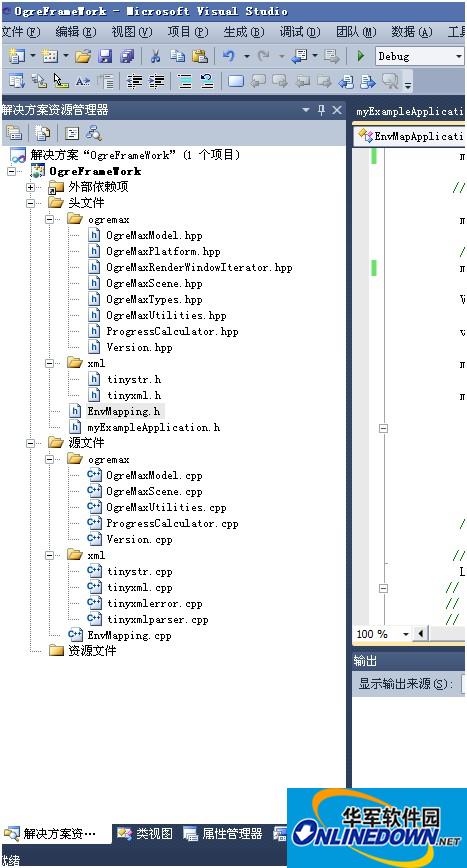Select myExampleApplication.h file
This screenshot has height=868, width=467.
click(x=153, y=427)
